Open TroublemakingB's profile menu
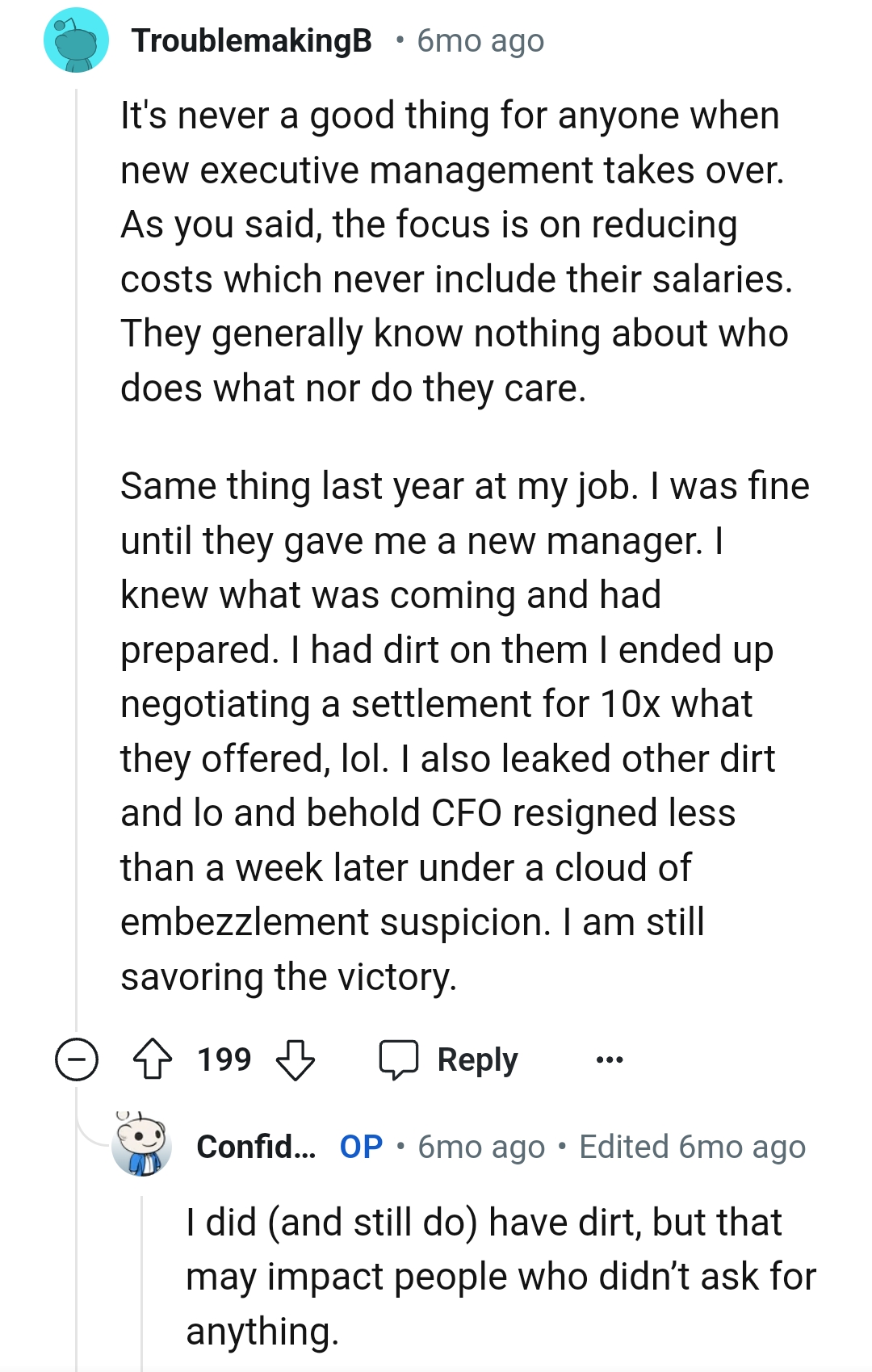 point(253,40)
